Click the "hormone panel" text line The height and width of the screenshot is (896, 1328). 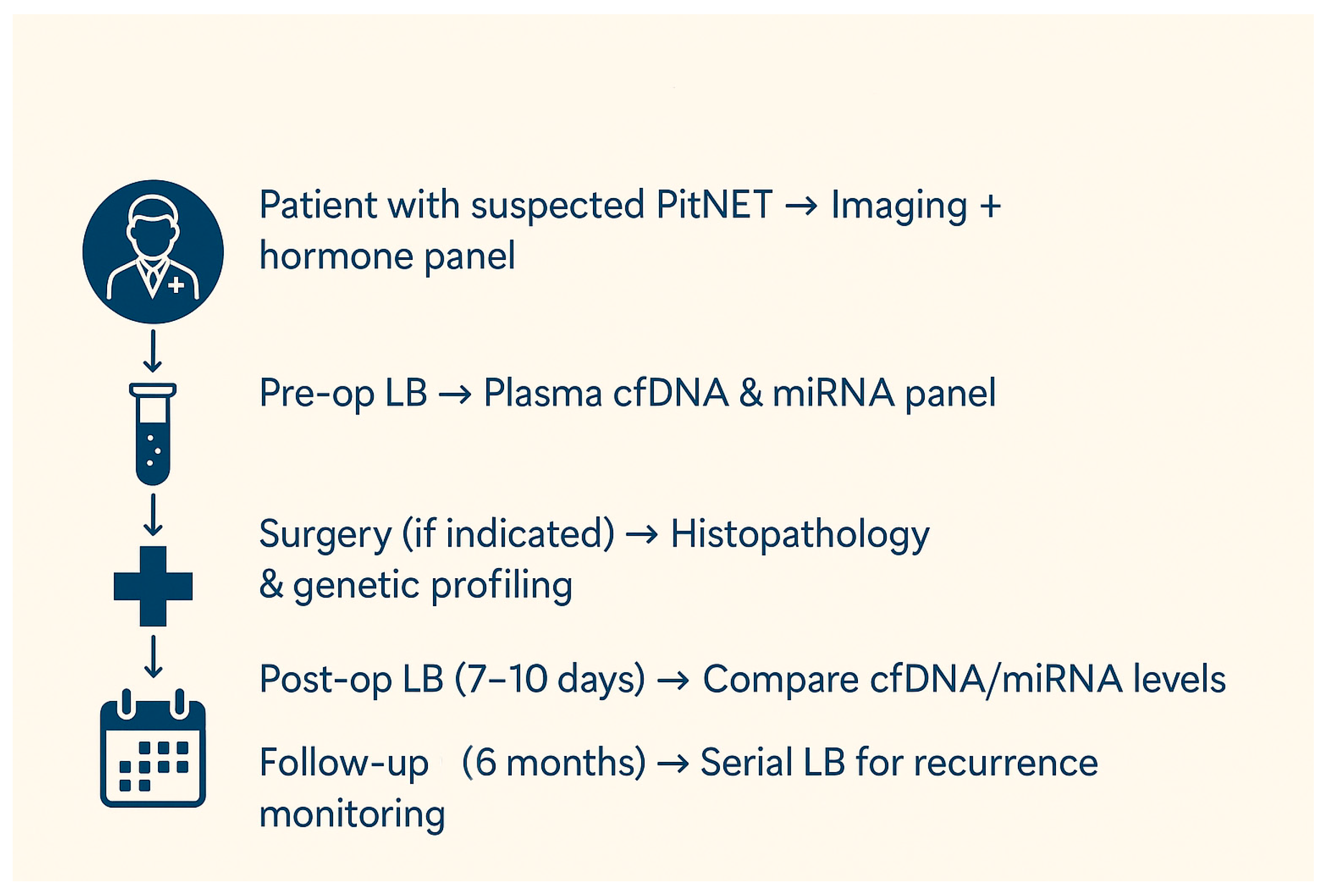pyautogui.click(x=387, y=255)
